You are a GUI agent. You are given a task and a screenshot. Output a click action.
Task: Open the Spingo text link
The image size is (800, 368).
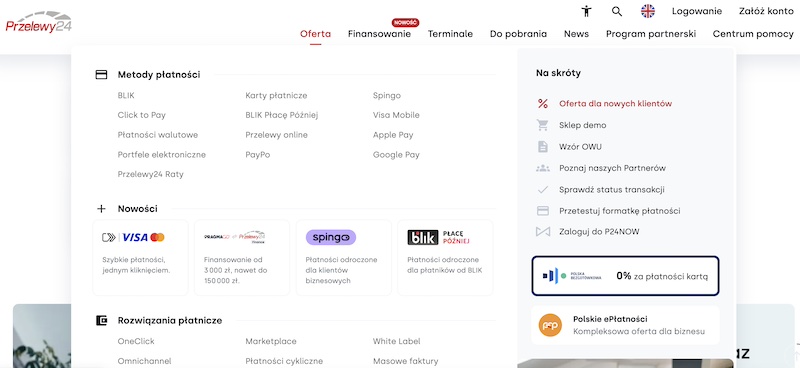(x=387, y=95)
